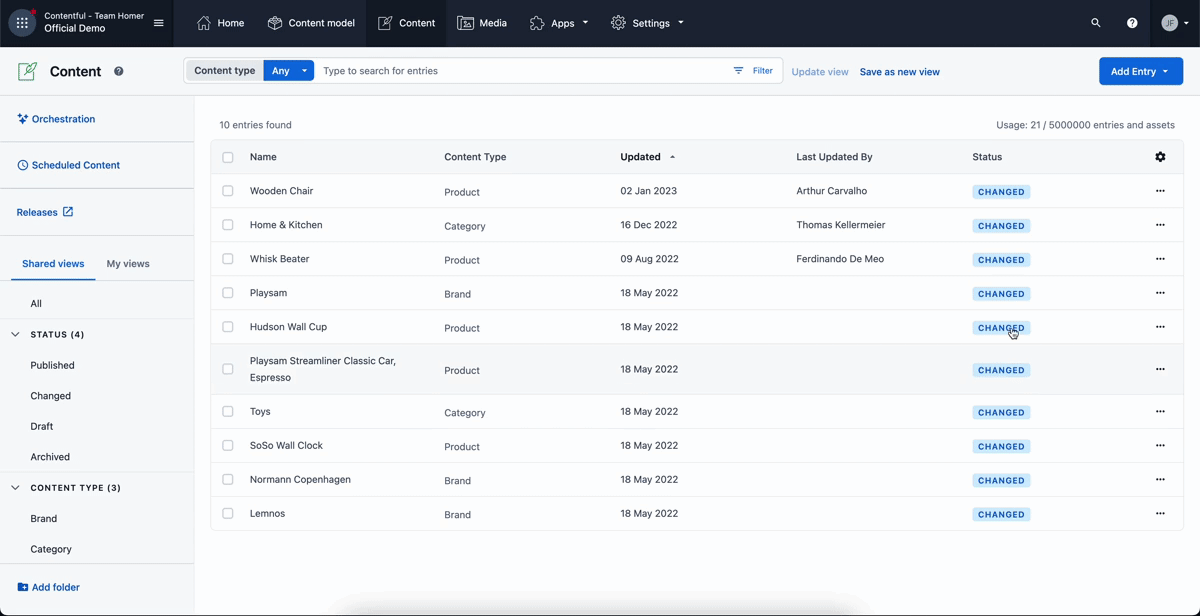The height and width of the screenshot is (616, 1200).
Task: Open the Content tab in top navigation
Action: pos(406,23)
